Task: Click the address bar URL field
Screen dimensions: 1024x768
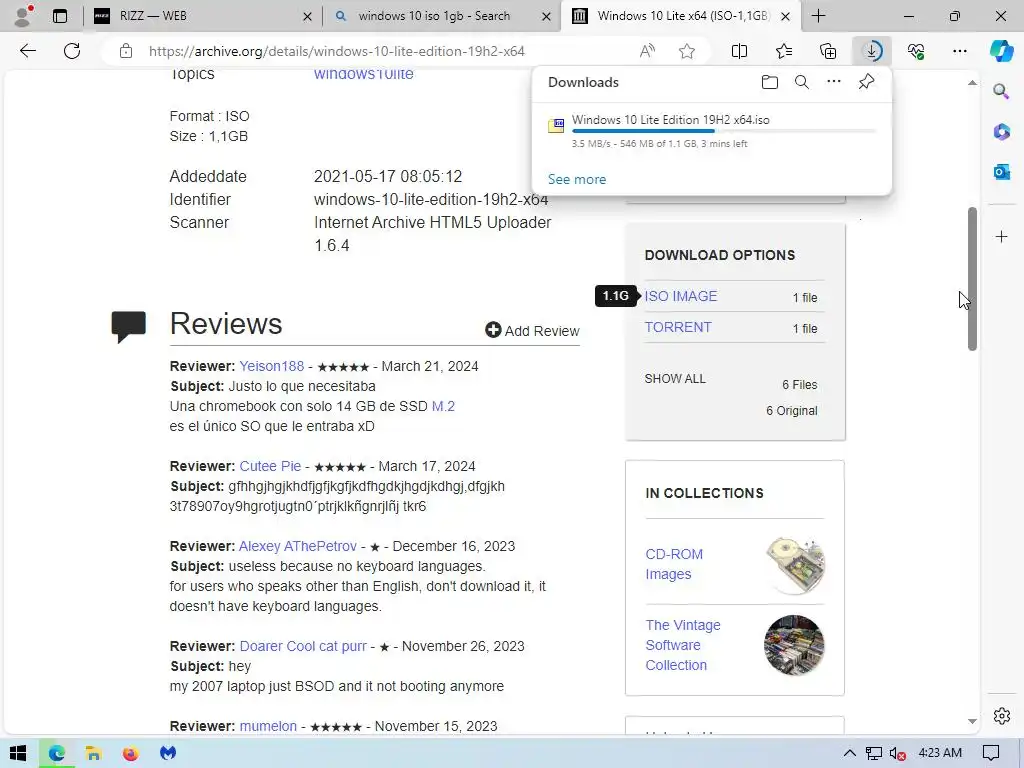Action: pos(336,51)
